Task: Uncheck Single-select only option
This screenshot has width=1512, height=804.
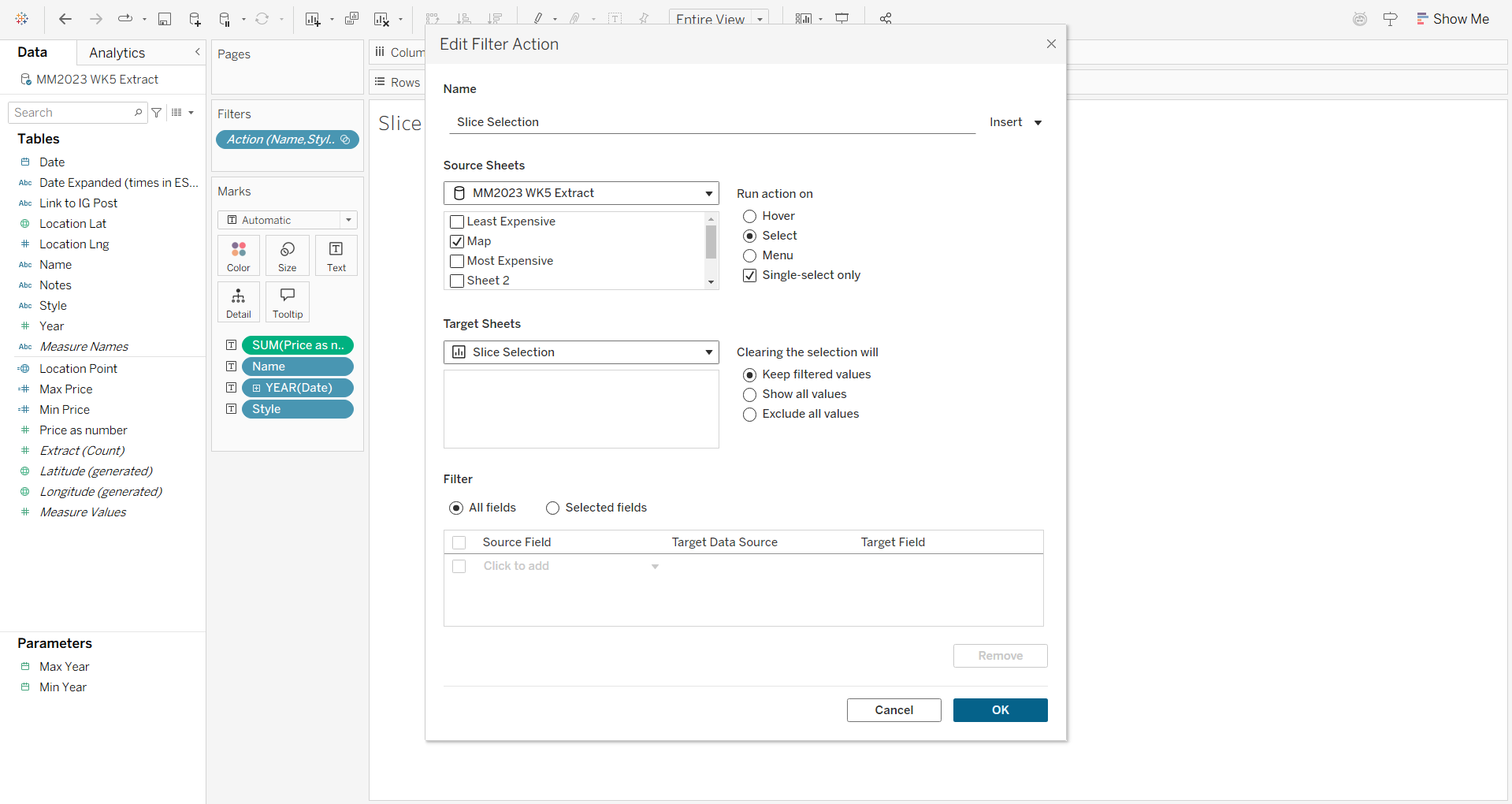Action: (x=750, y=275)
